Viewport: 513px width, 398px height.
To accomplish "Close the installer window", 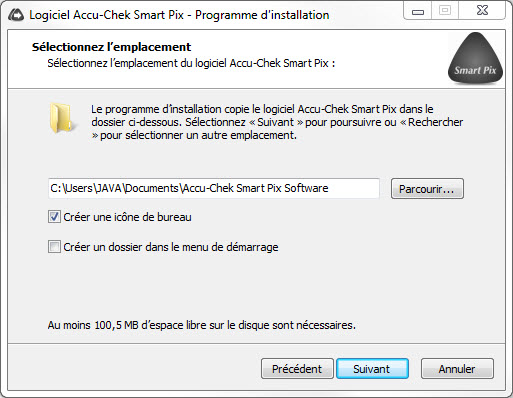I will (x=482, y=11).
